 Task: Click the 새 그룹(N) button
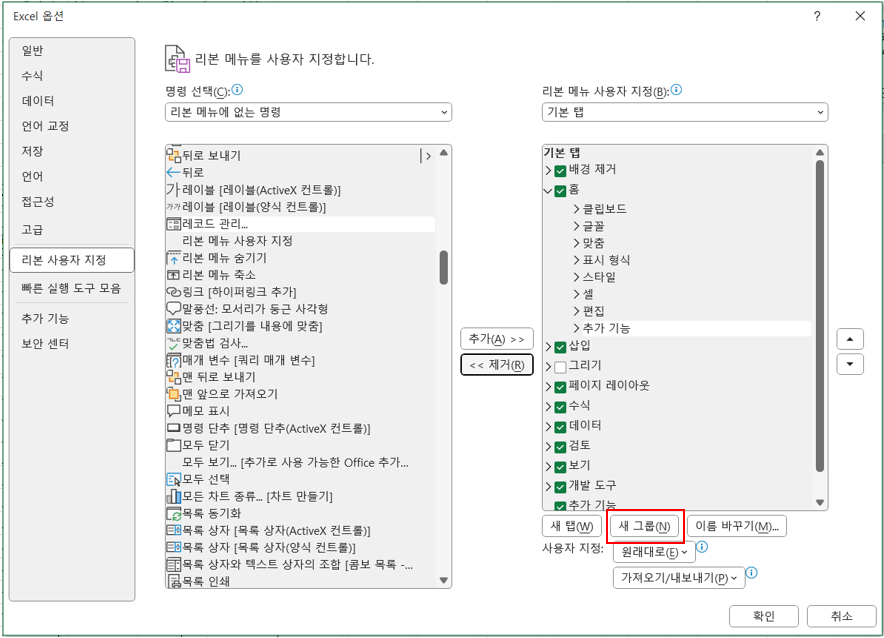(x=644, y=526)
